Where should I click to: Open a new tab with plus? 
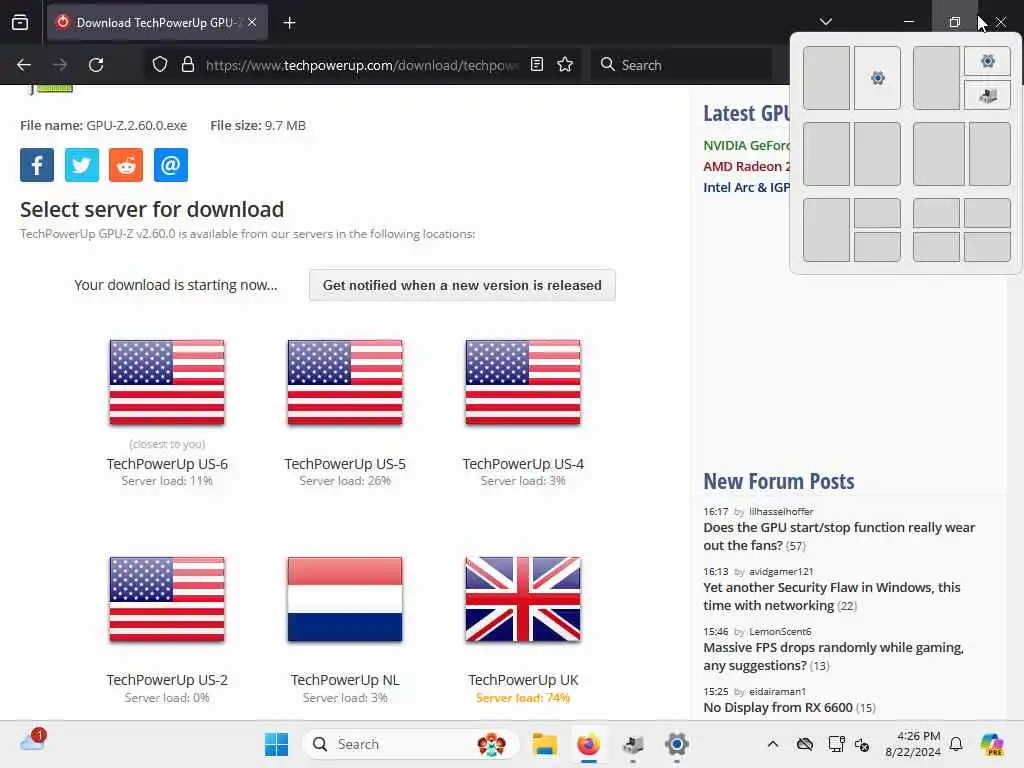[x=289, y=23]
